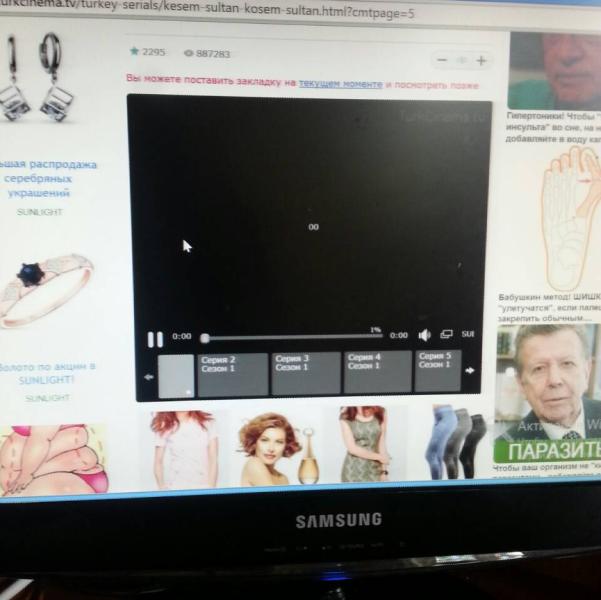Screen dimensions: 601x600
Task: Mute the player volume speaker icon
Action: tap(424, 336)
